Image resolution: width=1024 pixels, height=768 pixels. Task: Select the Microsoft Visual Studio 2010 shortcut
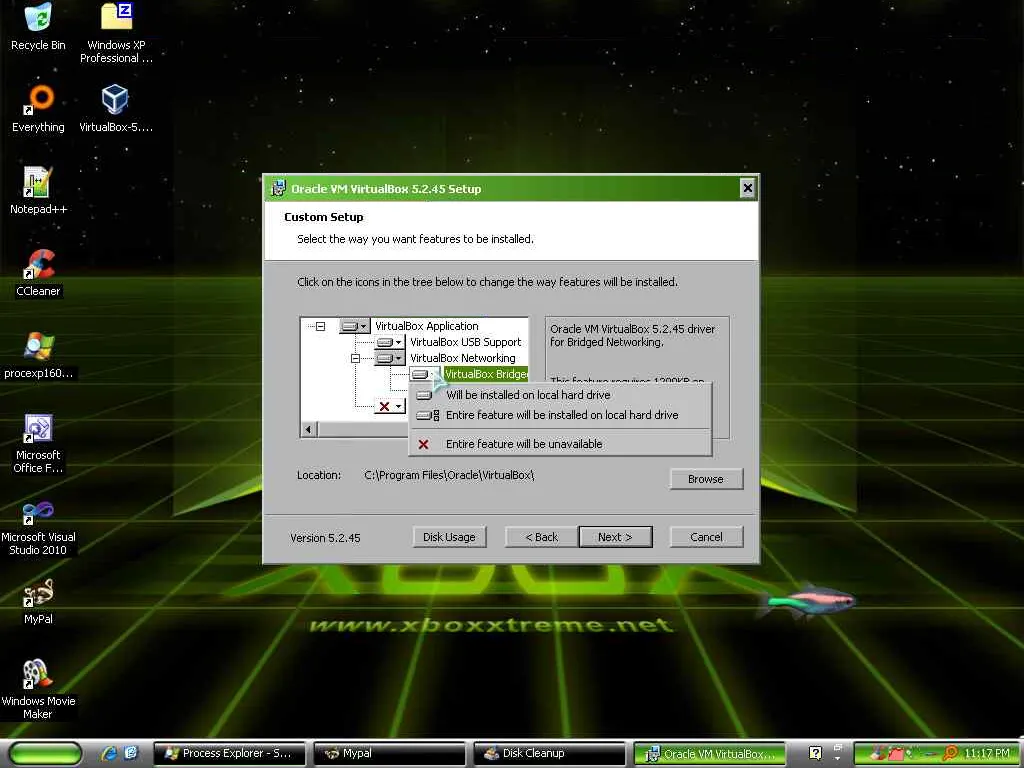pos(38,528)
